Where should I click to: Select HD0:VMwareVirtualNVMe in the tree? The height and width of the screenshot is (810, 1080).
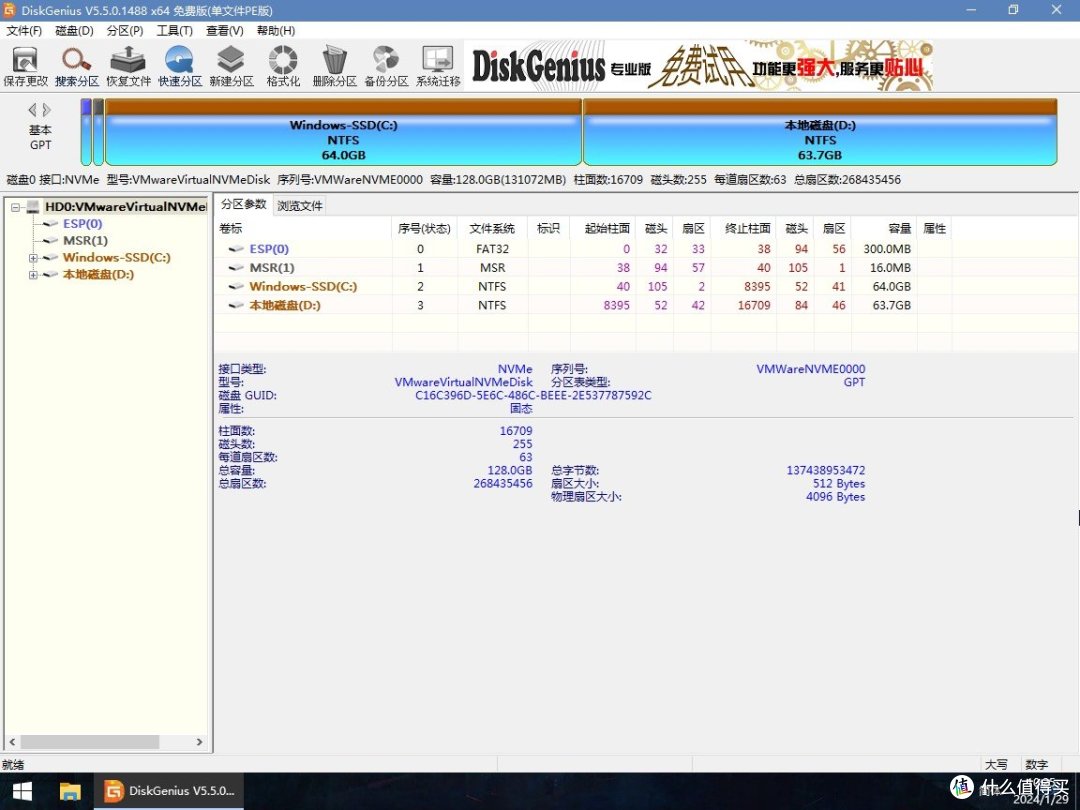pos(125,207)
